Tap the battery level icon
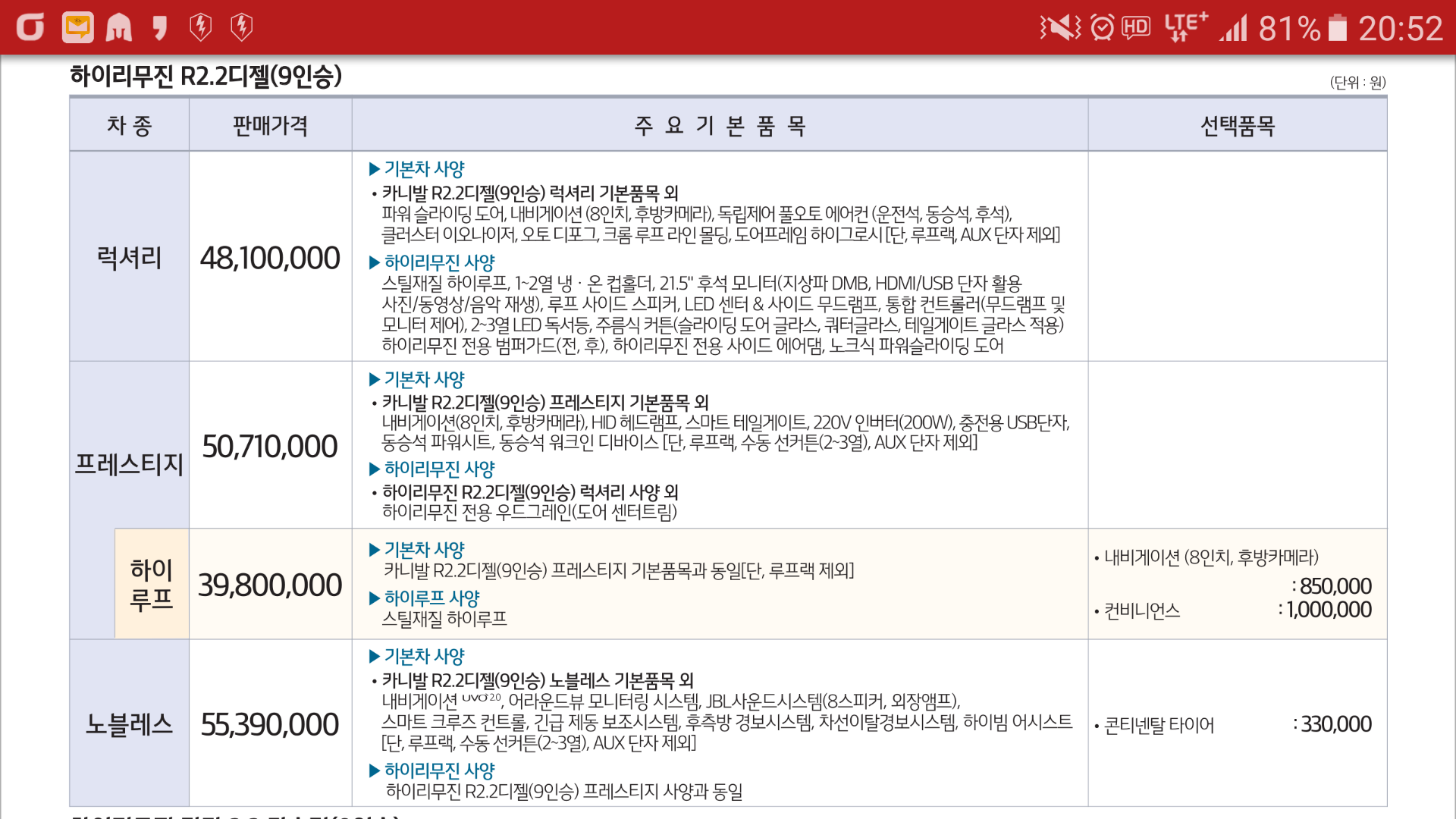The width and height of the screenshot is (1456, 819). [1338, 28]
